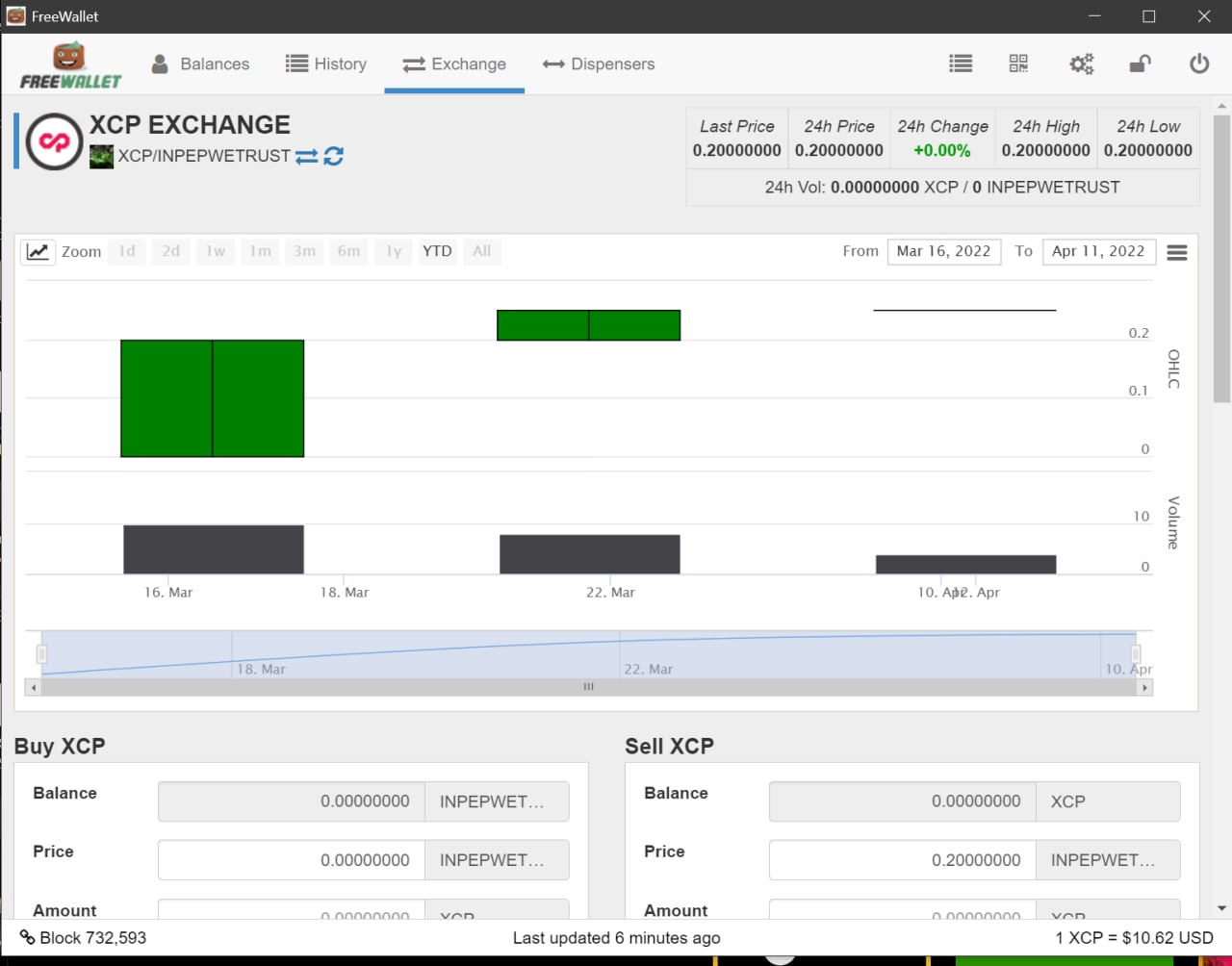
Task: Open the Balances tab
Action: click(200, 64)
